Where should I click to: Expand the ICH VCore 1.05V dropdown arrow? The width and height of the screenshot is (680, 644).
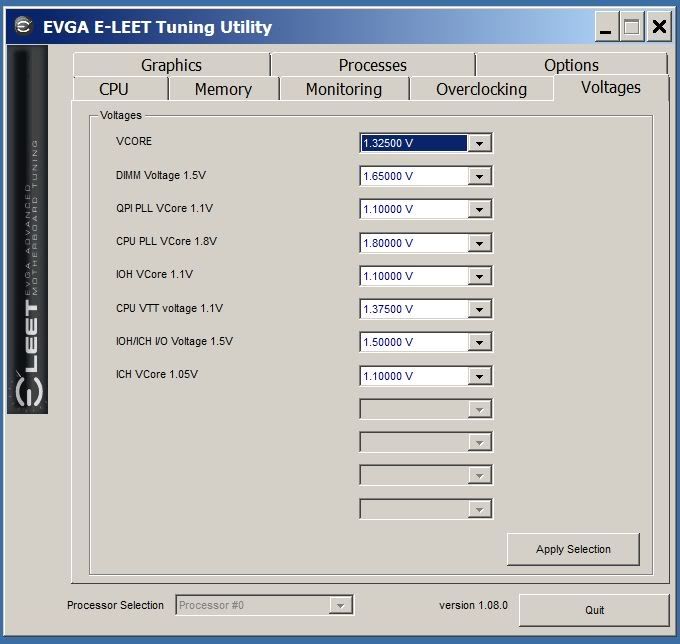pos(479,376)
